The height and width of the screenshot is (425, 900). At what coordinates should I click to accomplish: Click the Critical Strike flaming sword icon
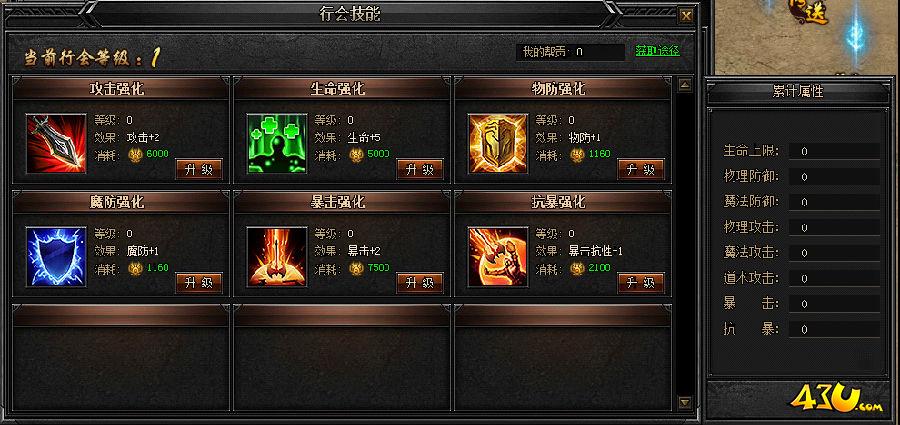pos(277,257)
